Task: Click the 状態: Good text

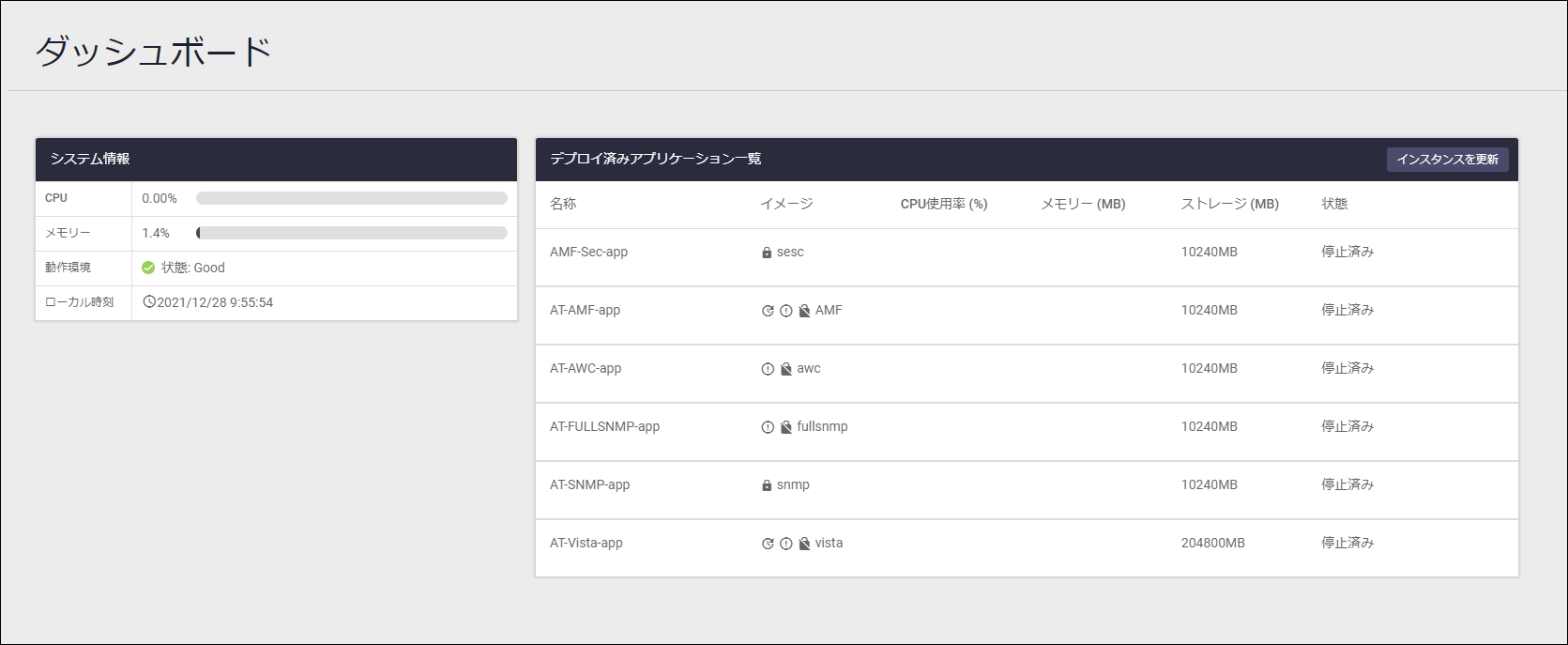Action: pos(193,268)
